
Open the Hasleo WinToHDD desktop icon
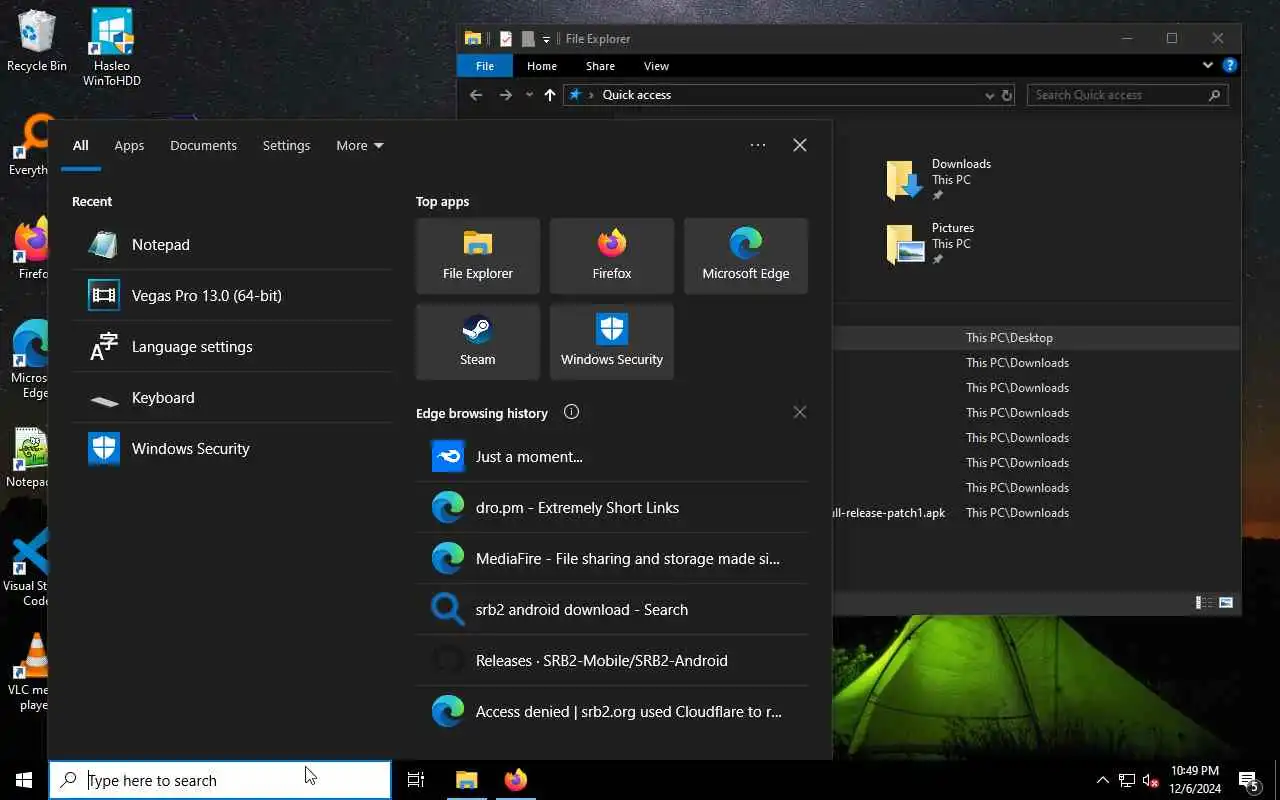[x=112, y=47]
